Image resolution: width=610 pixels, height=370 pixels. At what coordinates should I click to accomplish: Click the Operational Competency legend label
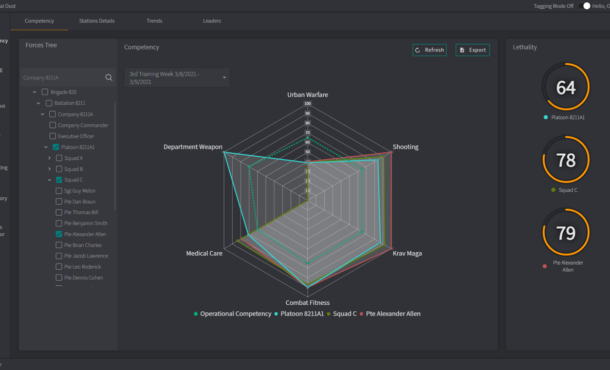235,314
